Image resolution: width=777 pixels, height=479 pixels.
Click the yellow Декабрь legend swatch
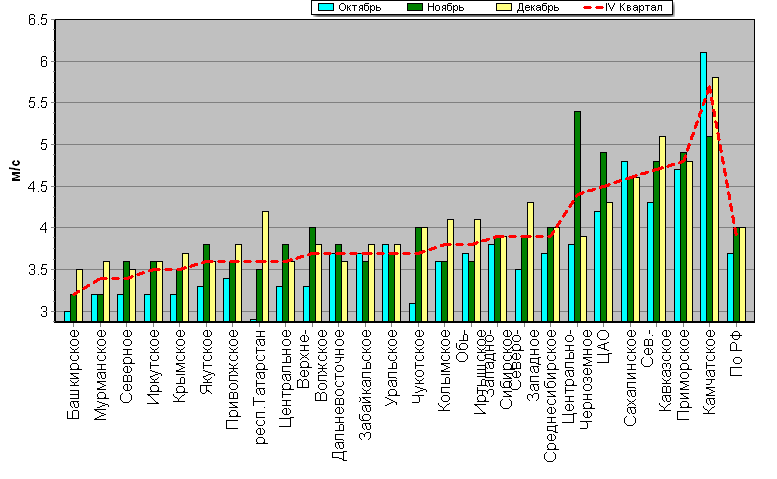tap(504, 7)
